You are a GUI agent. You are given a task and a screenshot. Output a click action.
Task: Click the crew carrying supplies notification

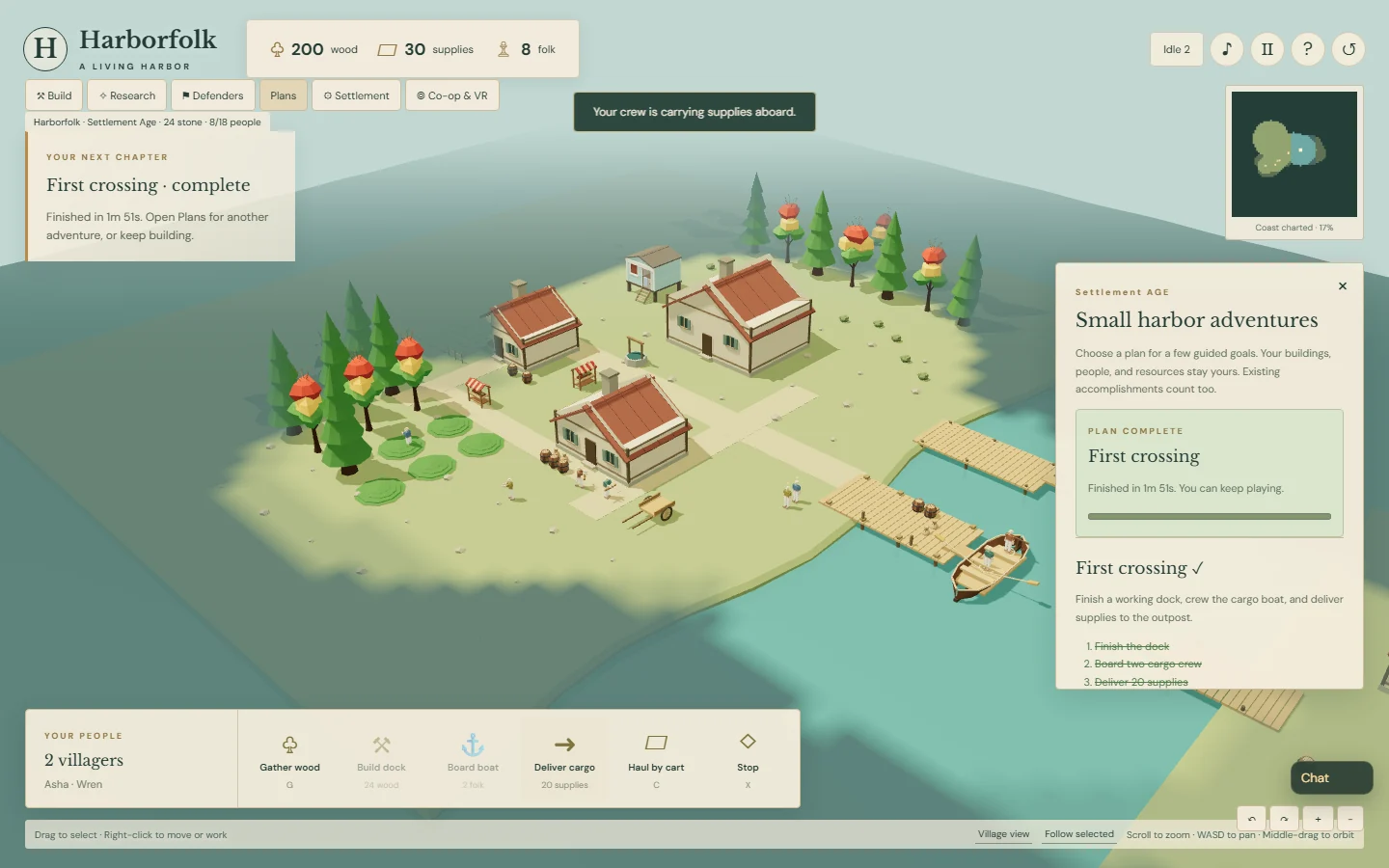tap(694, 112)
